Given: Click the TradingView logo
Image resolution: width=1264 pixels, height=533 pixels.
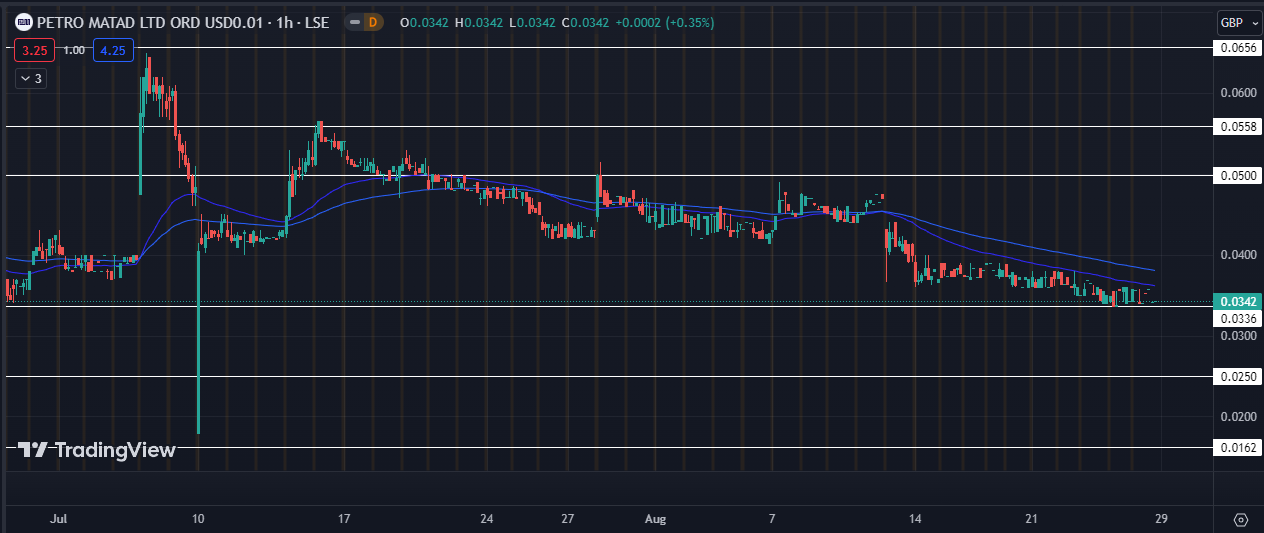Looking at the screenshot, I should coord(97,450).
